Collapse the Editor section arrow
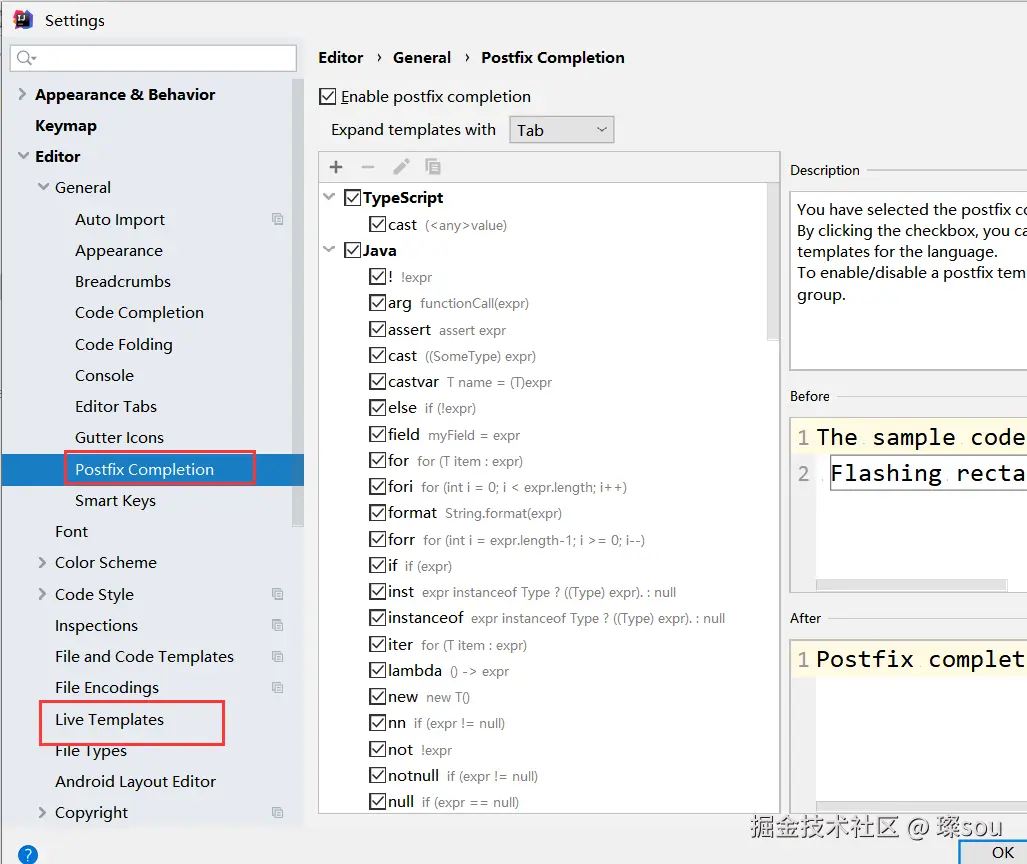Screen dimensions: 1027x864 coord(23,156)
